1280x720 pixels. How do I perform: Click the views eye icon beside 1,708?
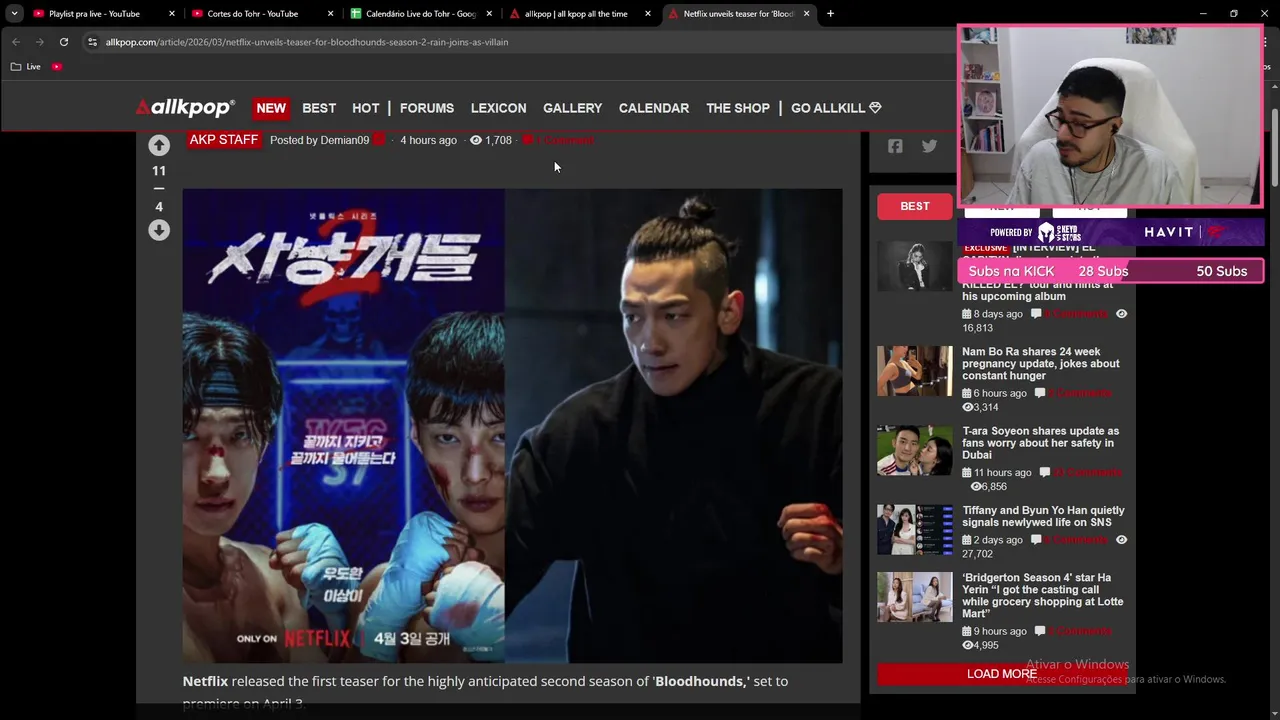(476, 140)
